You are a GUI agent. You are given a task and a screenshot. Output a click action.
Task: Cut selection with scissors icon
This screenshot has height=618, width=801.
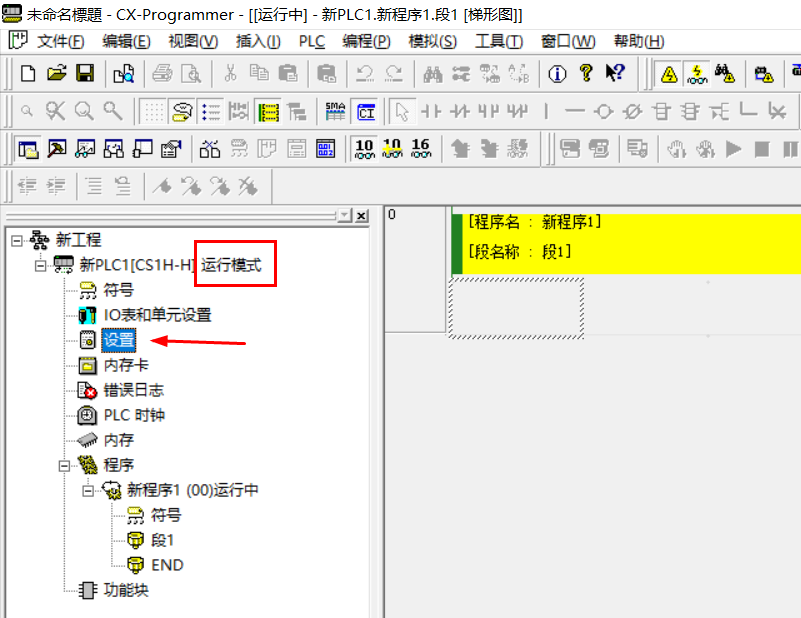(230, 74)
